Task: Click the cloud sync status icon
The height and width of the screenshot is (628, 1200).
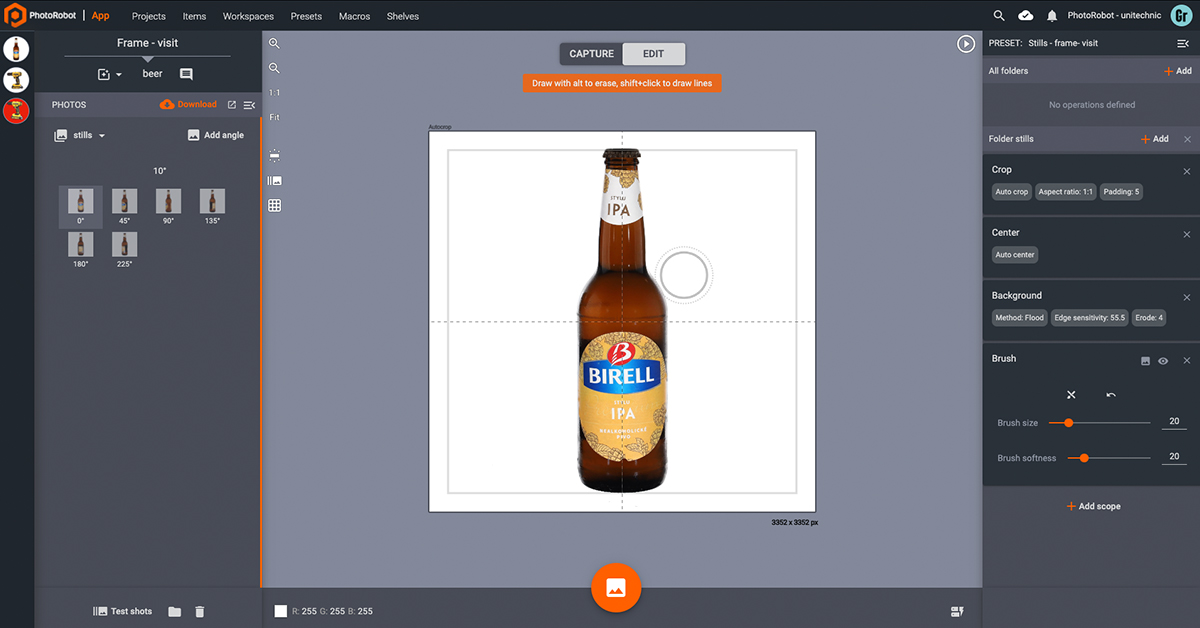Action: click(x=1025, y=16)
